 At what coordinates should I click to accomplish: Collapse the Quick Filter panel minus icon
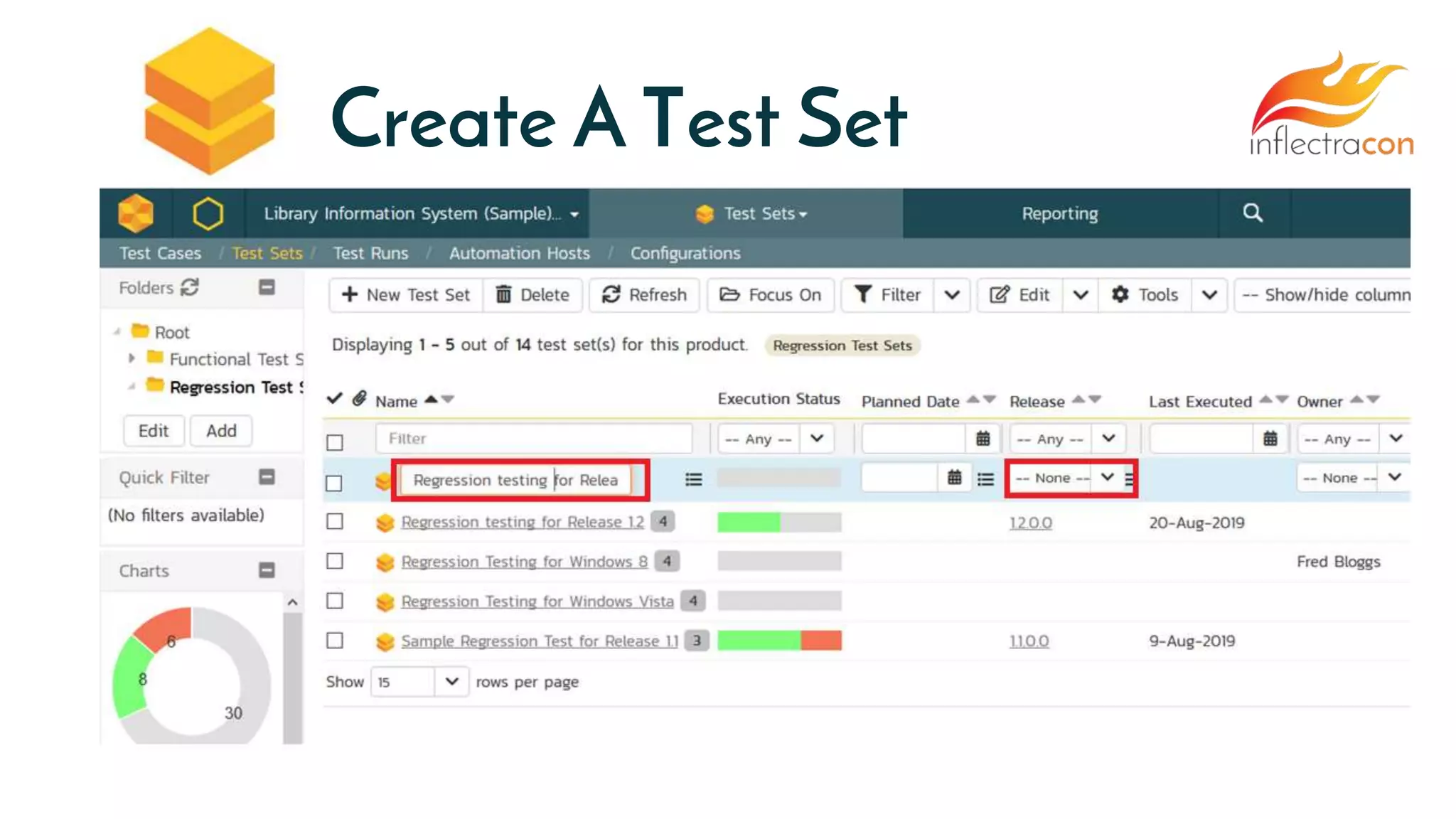267,477
